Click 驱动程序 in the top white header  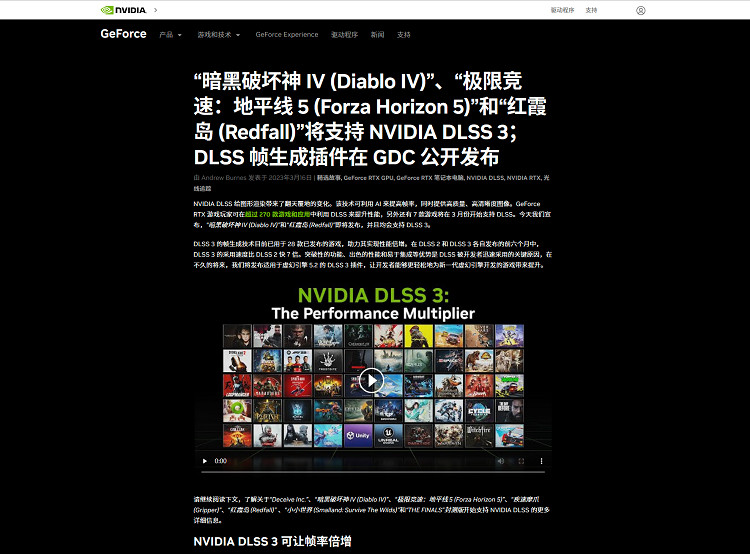tap(590, 10)
